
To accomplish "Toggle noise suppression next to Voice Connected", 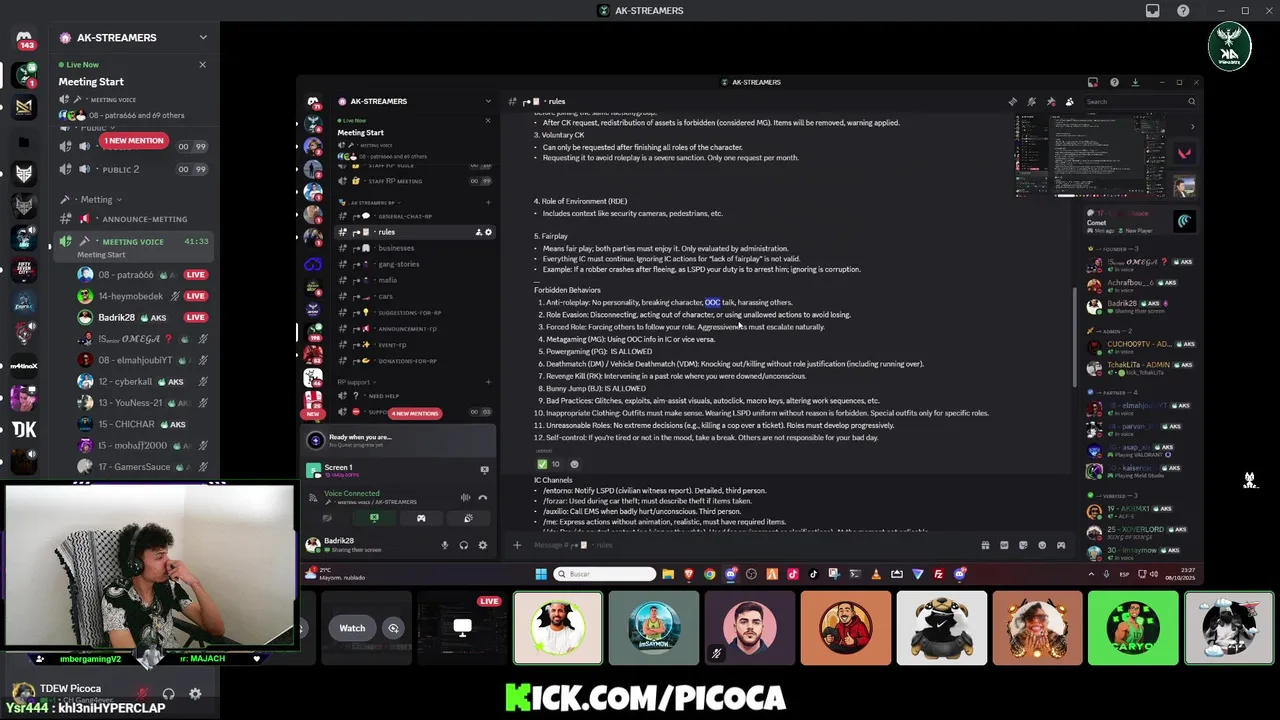I will (465, 497).
